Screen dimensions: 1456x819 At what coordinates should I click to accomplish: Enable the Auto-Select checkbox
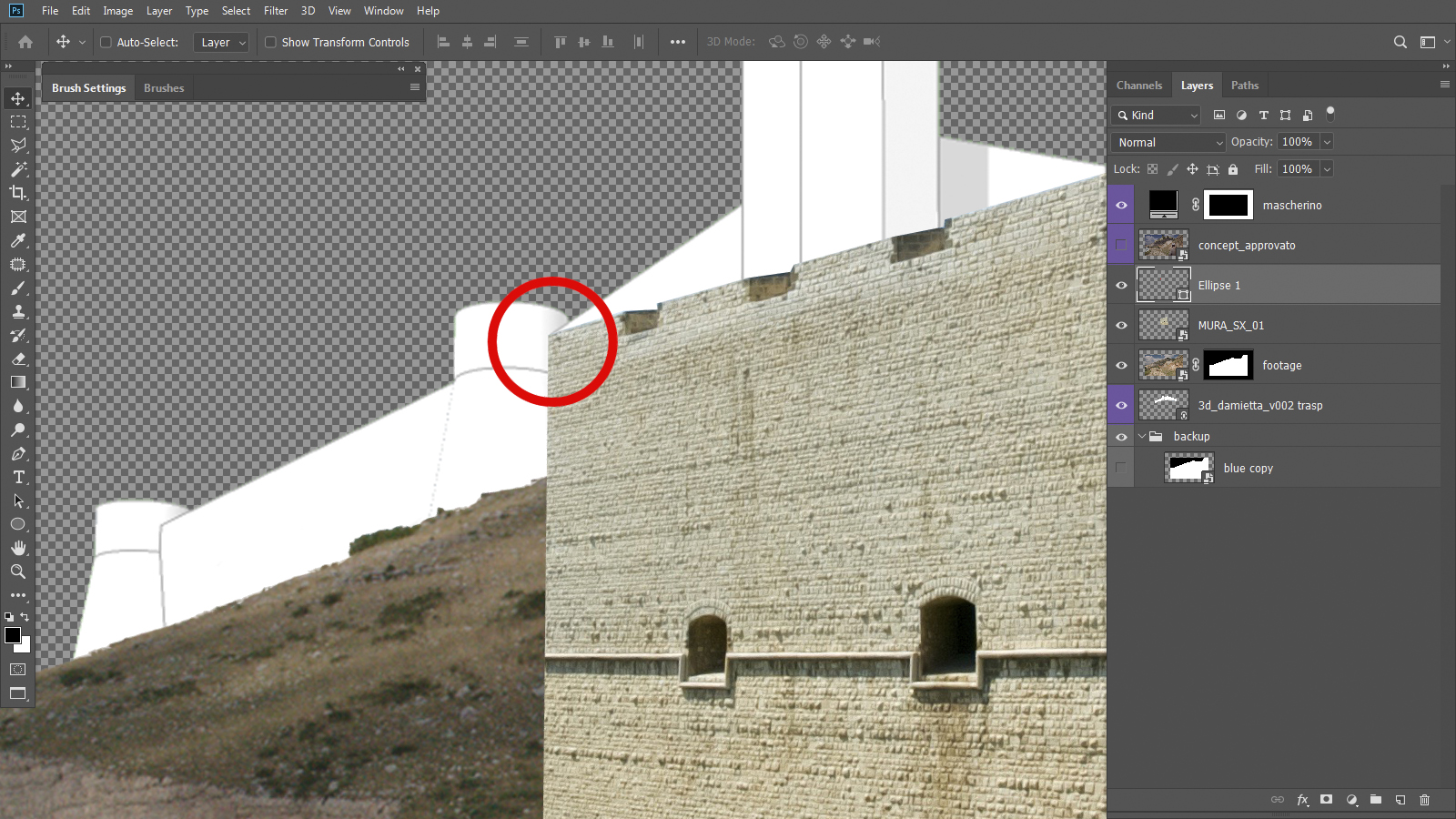click(106, 42)
